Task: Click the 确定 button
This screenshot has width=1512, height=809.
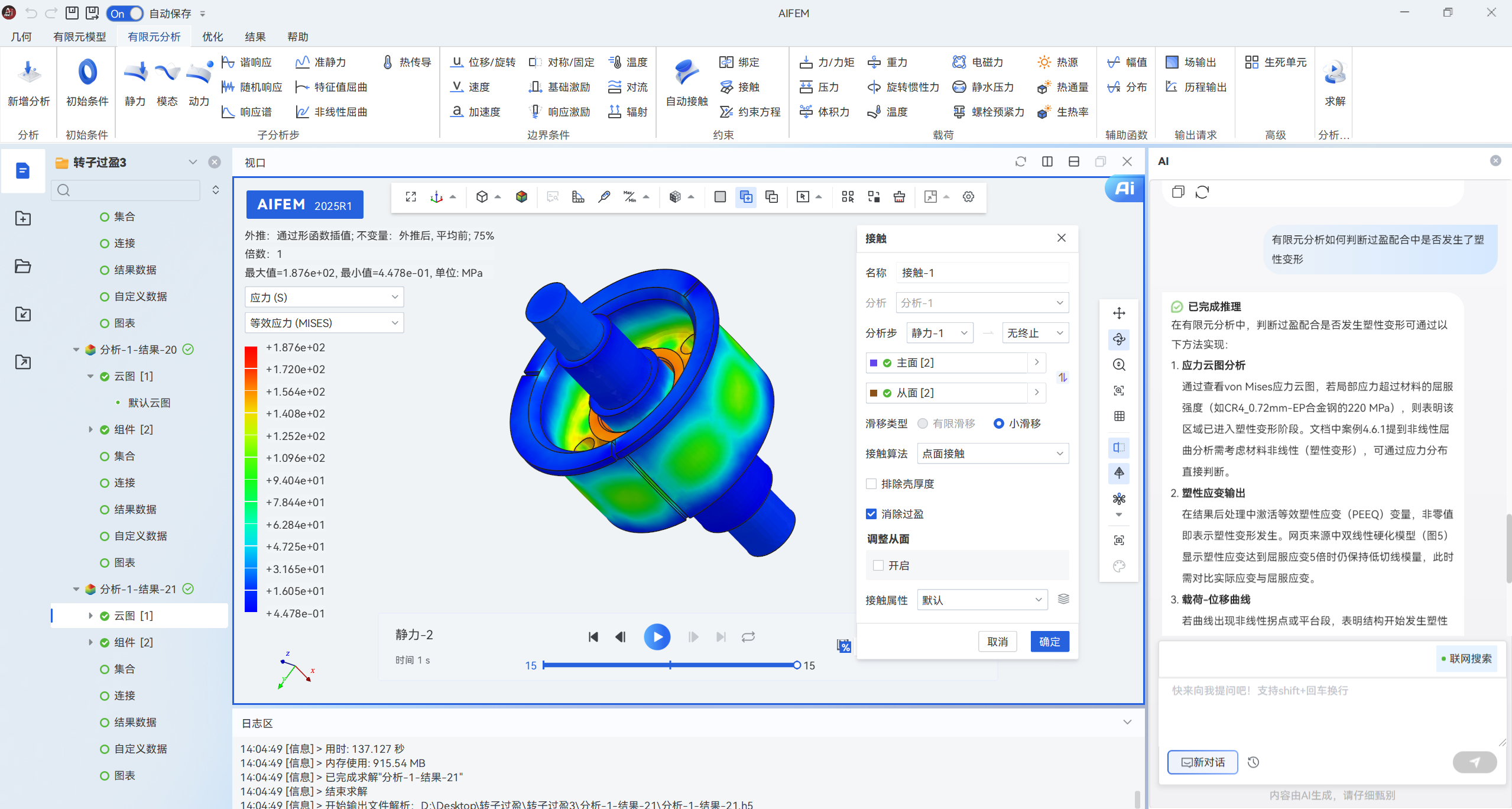Action: tap(1050, 642)
